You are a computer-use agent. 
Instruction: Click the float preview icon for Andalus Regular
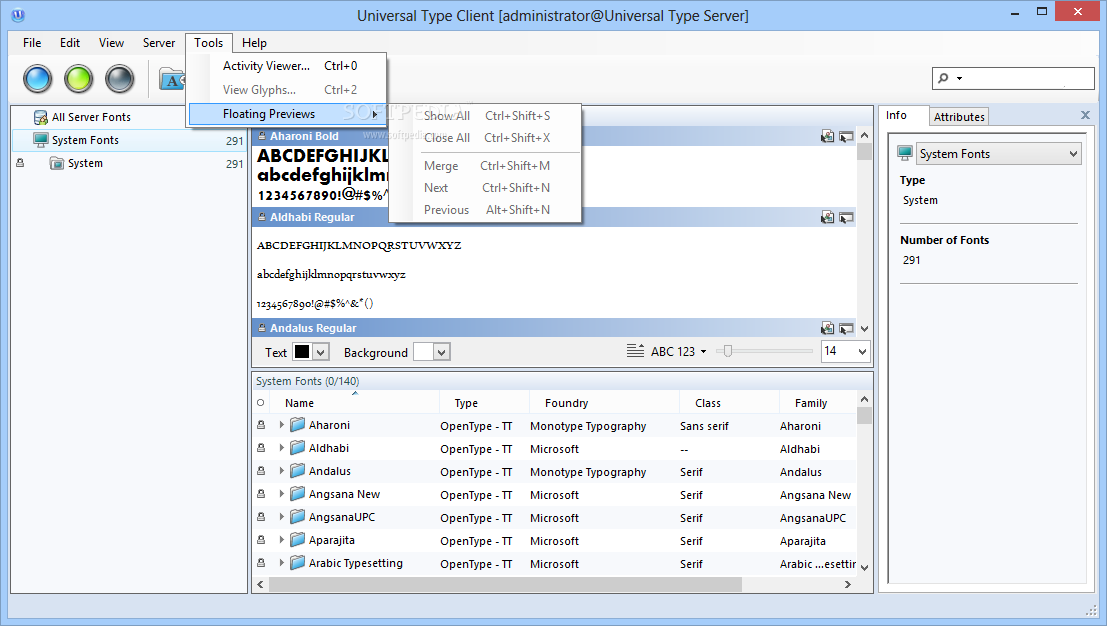(846, 328)
